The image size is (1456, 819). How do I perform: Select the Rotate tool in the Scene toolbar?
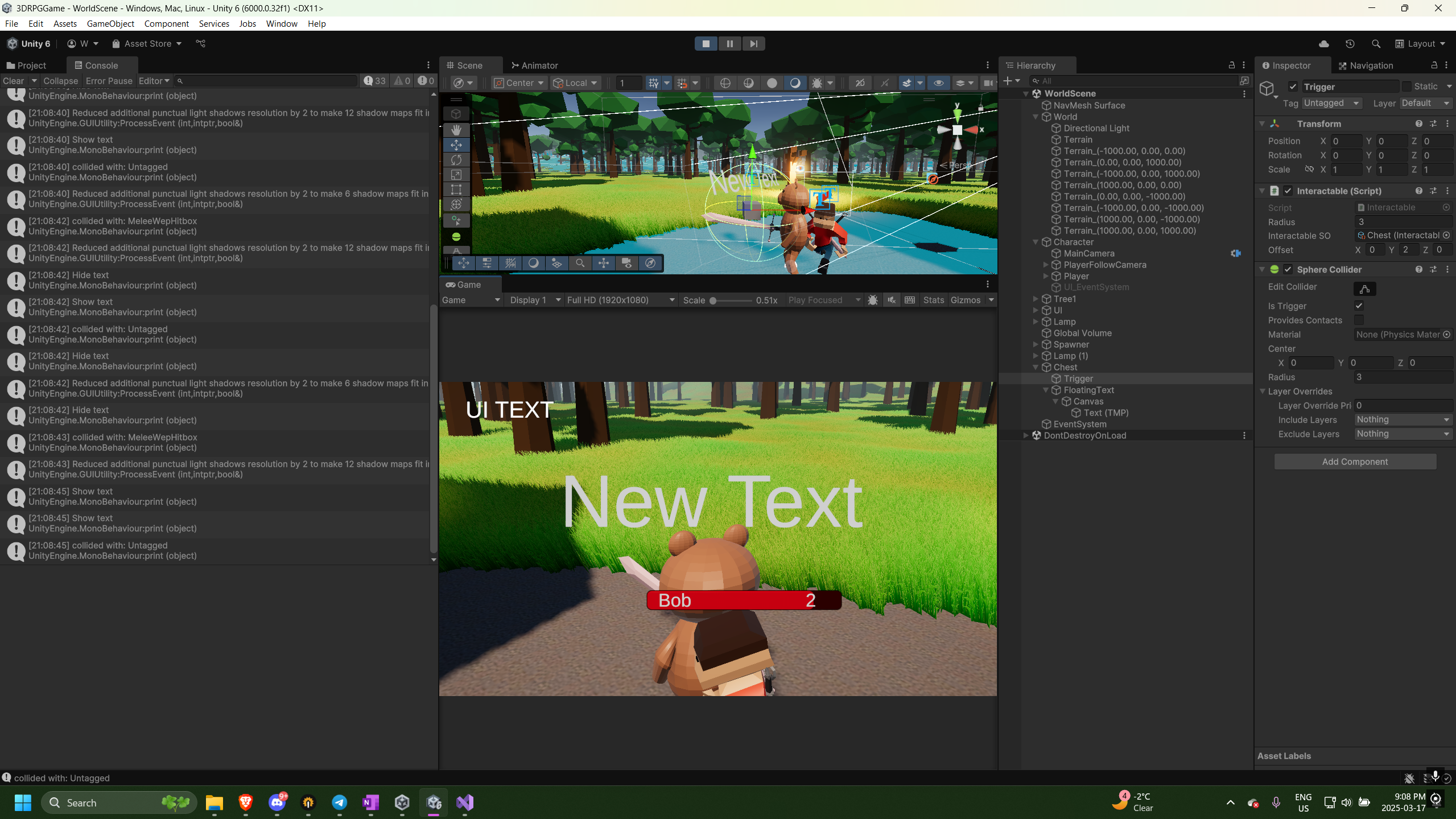coord(456,160)
